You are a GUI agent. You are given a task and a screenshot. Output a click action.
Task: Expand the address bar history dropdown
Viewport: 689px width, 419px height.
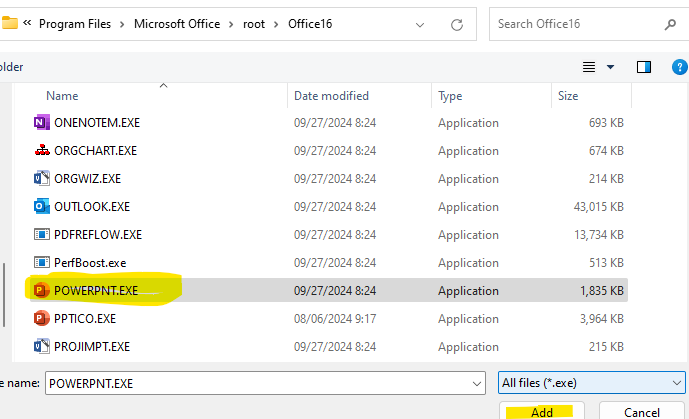pos(420,25)
